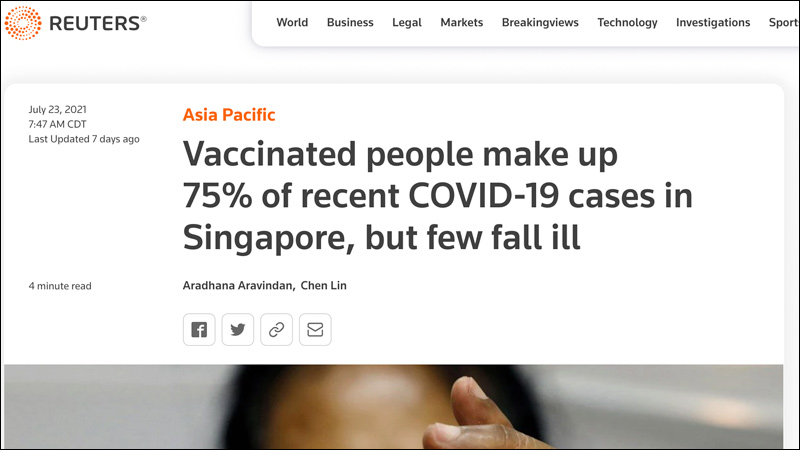Click the July 23, 2021 date
The height and width of the screenshot is (450, 800).
[x=58, y=109]
